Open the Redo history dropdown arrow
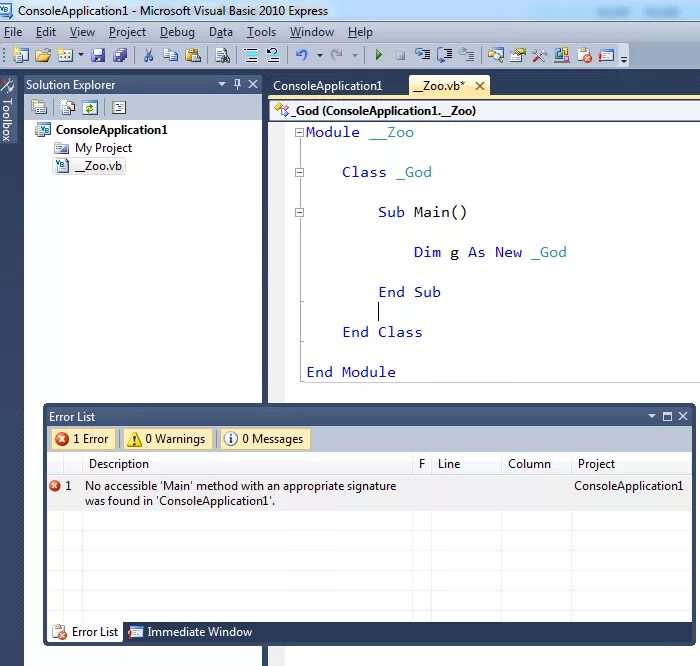 tap(355, 55)
